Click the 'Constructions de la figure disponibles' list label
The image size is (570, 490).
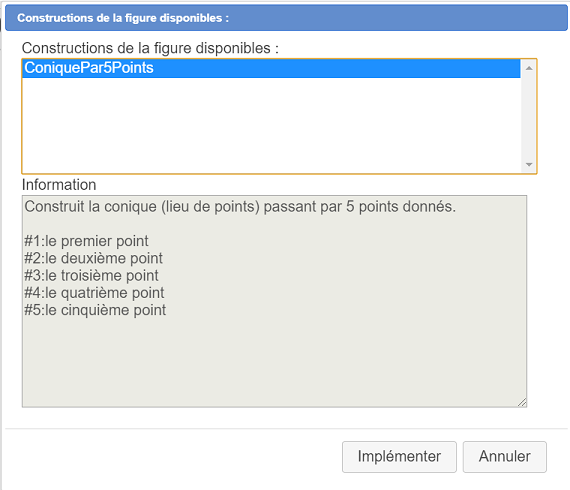pos(150,48)
